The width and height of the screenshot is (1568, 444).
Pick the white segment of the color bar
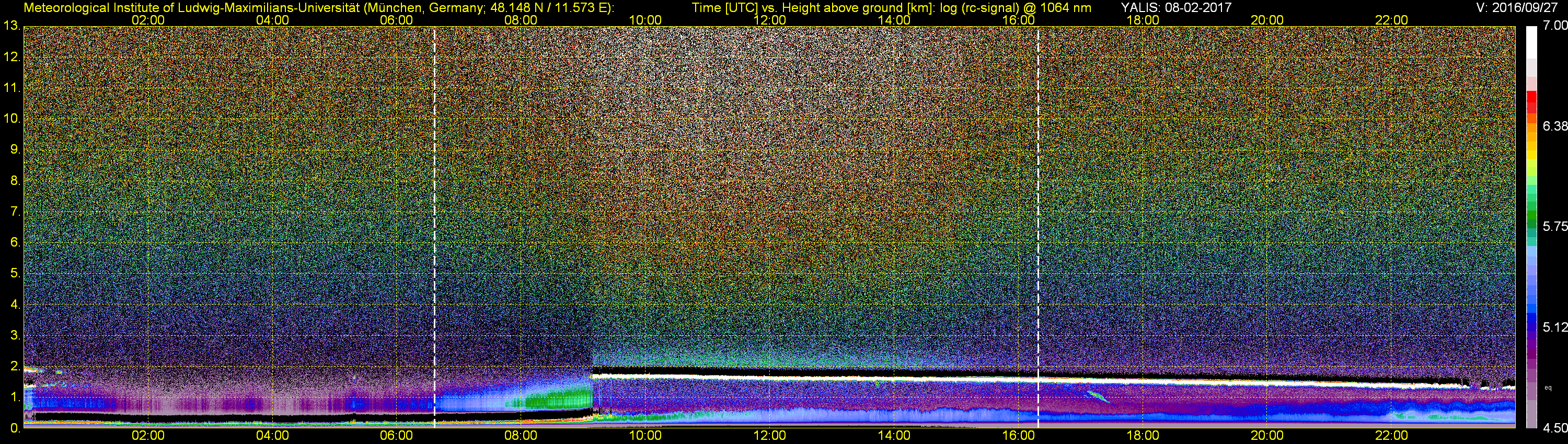pyautogui.click(x=1531, y=43)
